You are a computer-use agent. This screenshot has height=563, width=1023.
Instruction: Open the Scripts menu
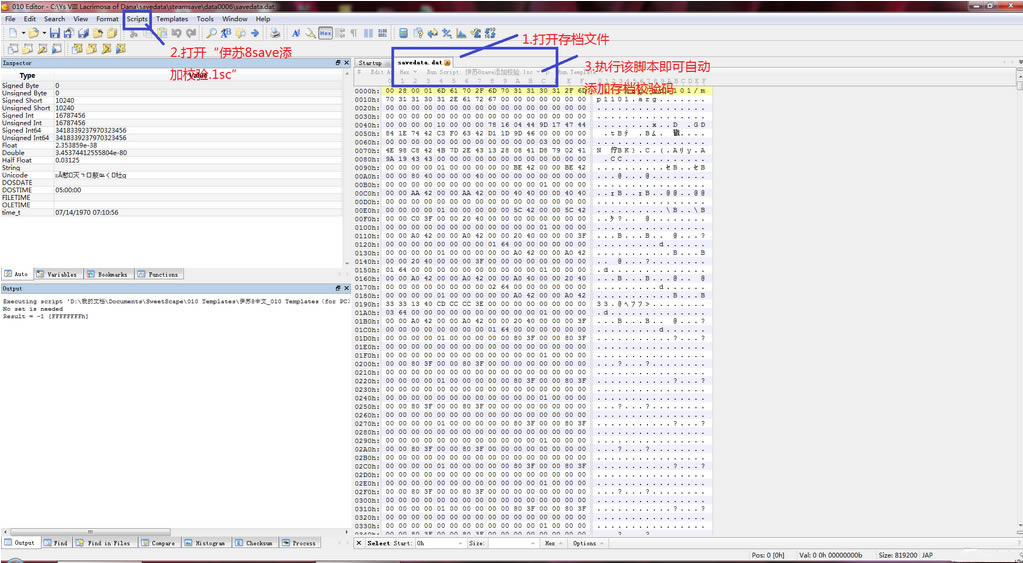pos(137,18)
